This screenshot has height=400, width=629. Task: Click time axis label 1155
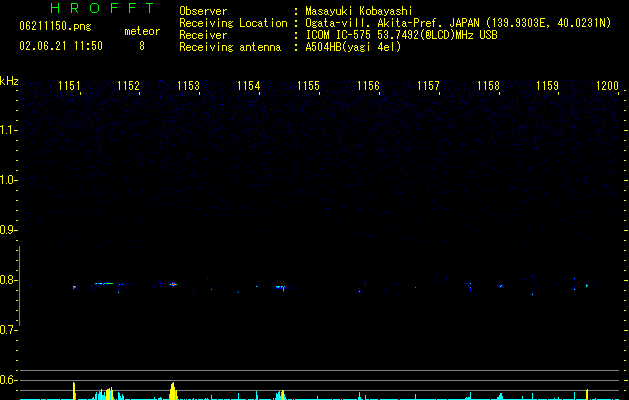click(308, 86)
